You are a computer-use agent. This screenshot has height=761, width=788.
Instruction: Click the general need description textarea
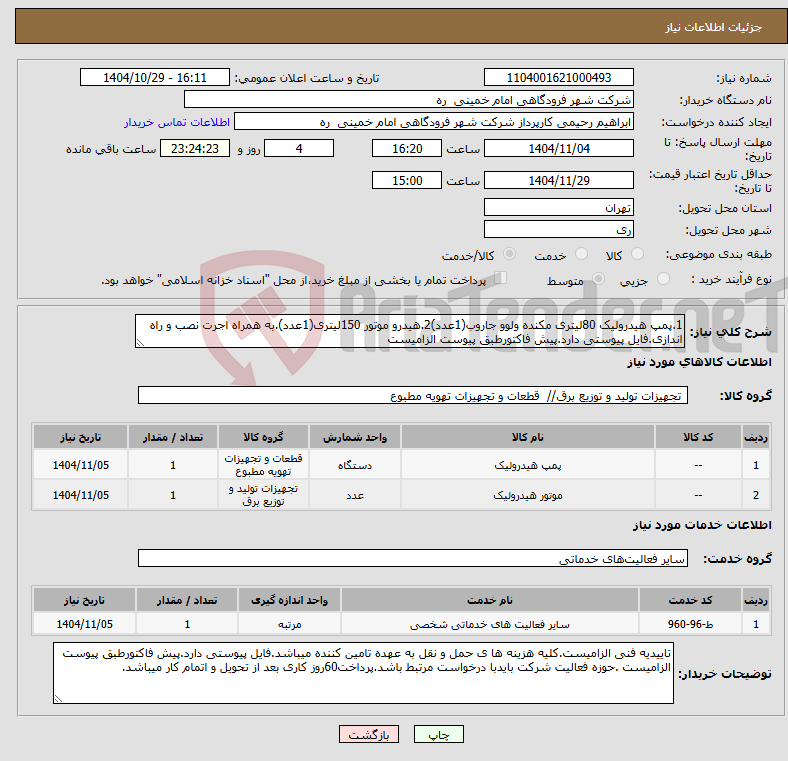click(x=410, y=331)
